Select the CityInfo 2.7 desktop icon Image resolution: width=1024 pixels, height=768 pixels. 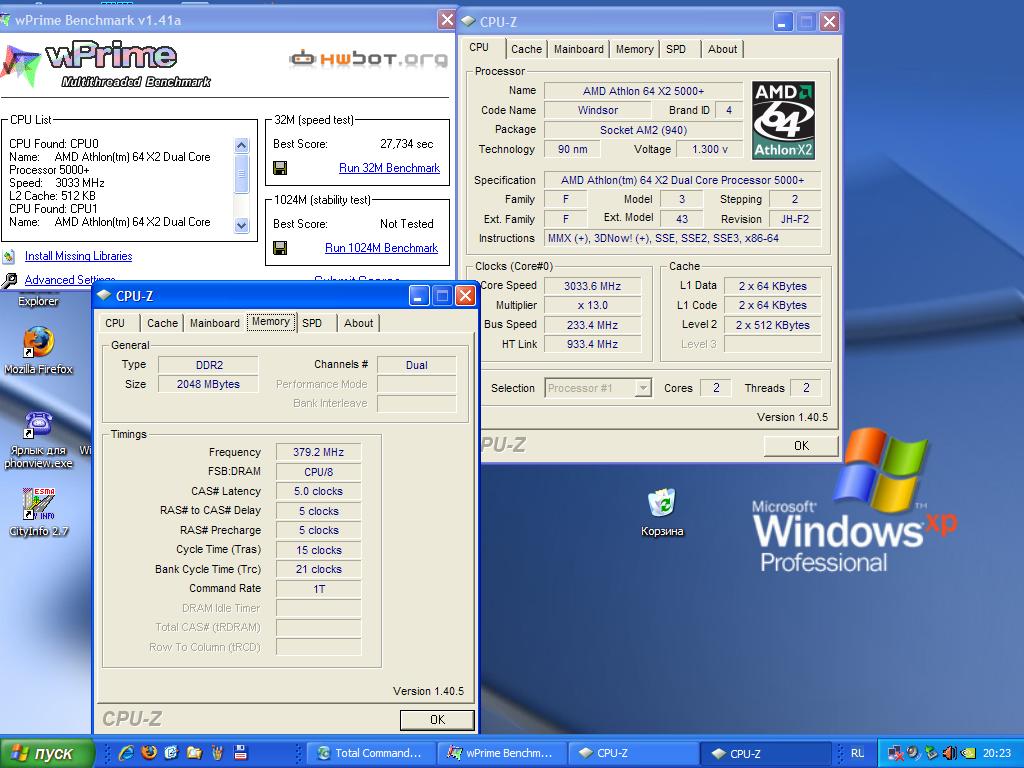(38, 504)
